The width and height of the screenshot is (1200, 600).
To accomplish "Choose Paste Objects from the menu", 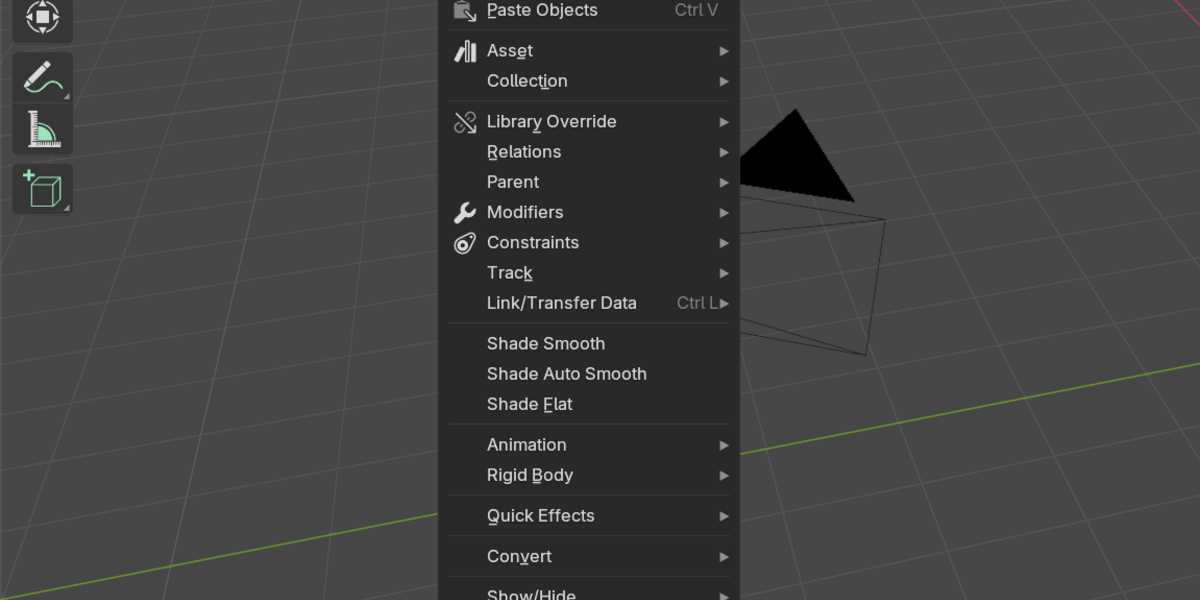I will click(x=589, y=10).
